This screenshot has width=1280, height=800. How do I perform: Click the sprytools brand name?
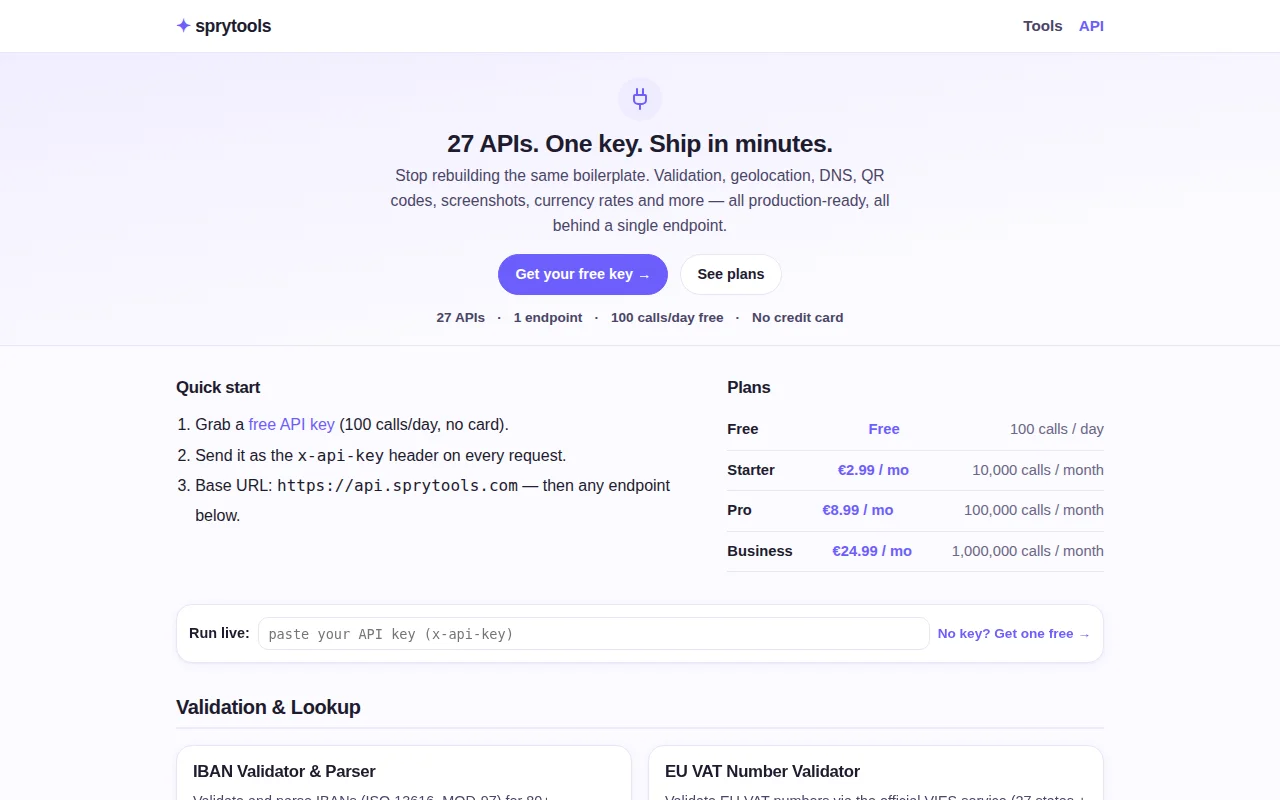click(233, 26)
